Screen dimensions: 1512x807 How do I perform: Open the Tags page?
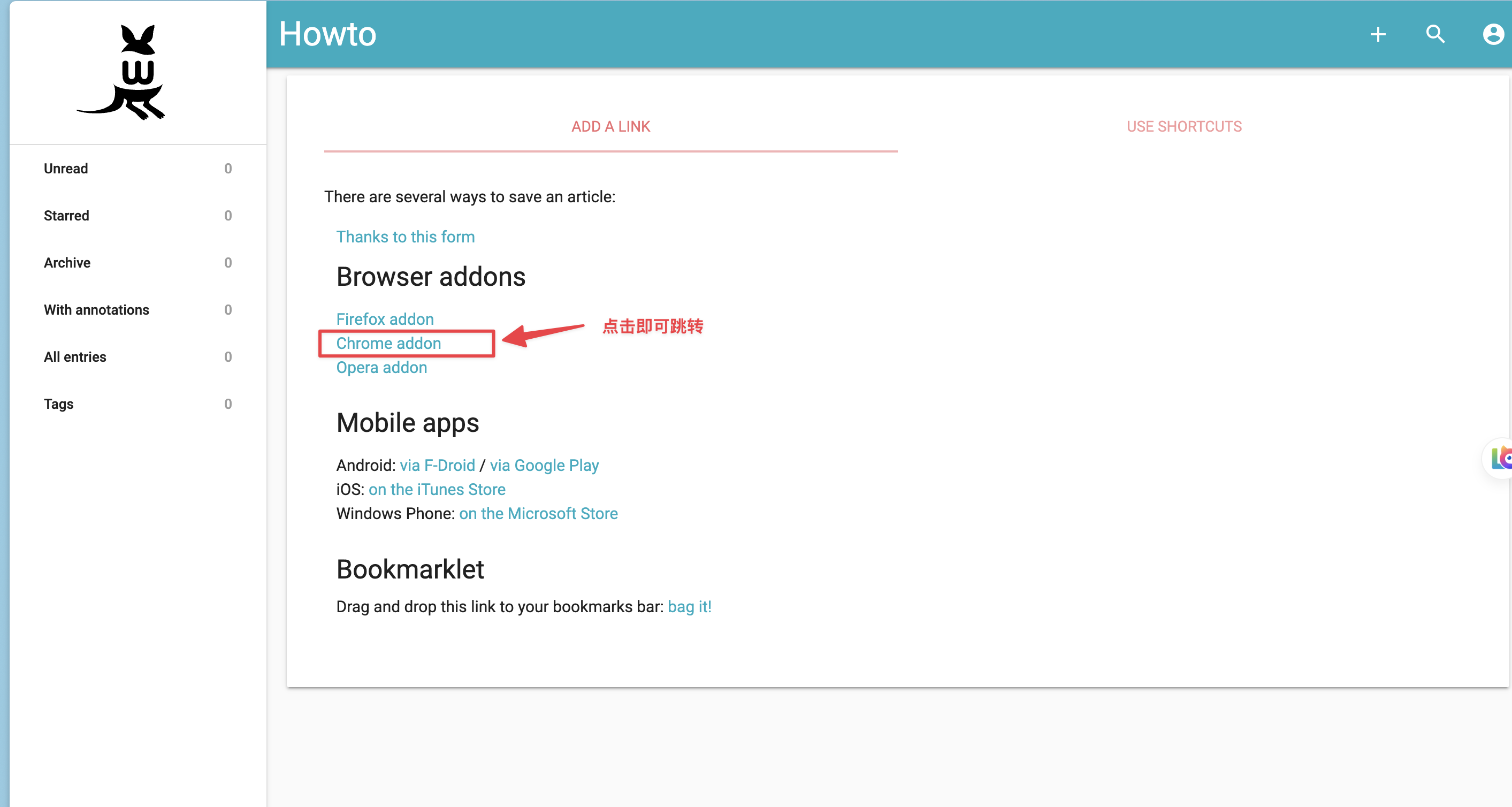tap(138, 404)
